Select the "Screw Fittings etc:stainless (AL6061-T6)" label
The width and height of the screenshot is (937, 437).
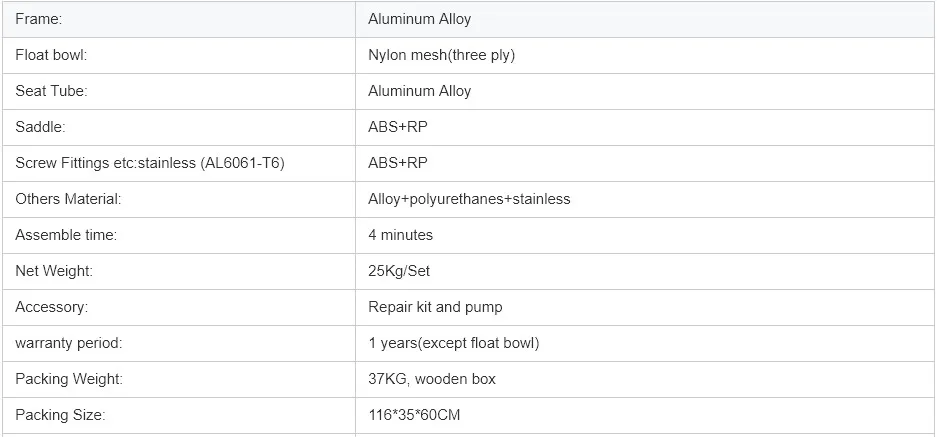click(150, 163)
